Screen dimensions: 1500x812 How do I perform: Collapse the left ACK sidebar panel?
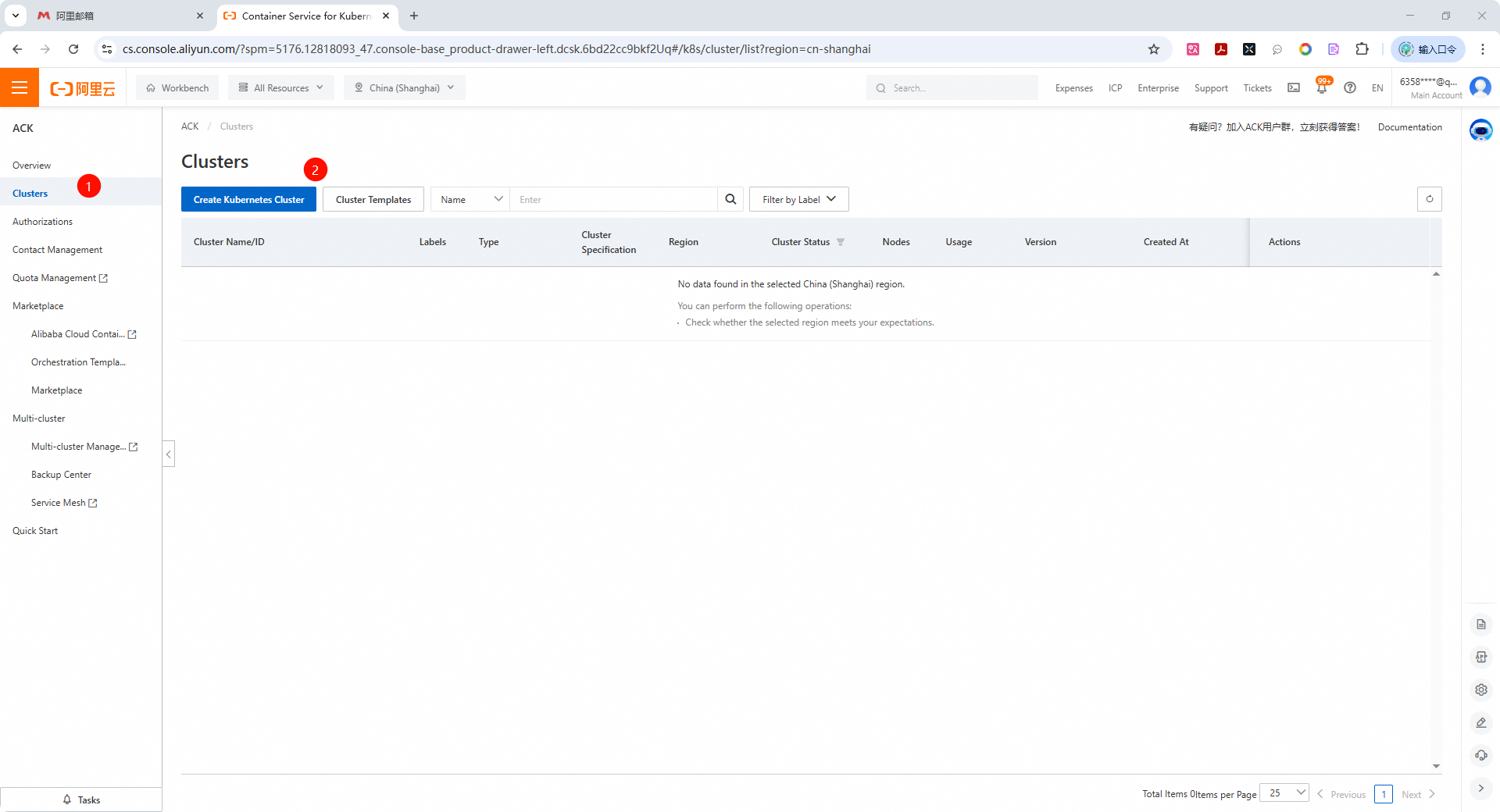click(x=168, y=454)
